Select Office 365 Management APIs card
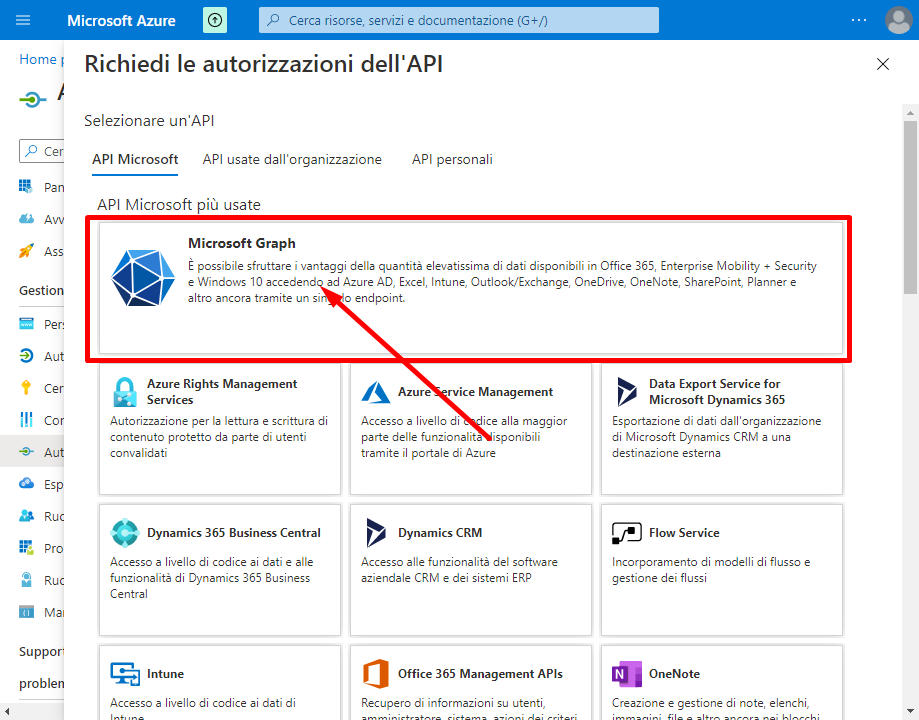 click(471, 682)
